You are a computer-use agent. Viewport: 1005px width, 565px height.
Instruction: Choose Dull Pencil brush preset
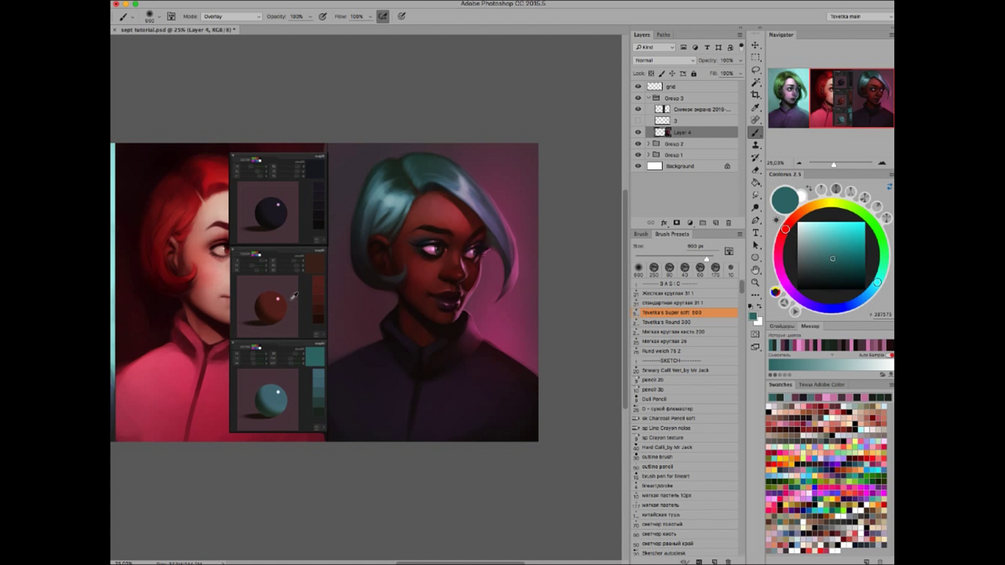point(685,399)
